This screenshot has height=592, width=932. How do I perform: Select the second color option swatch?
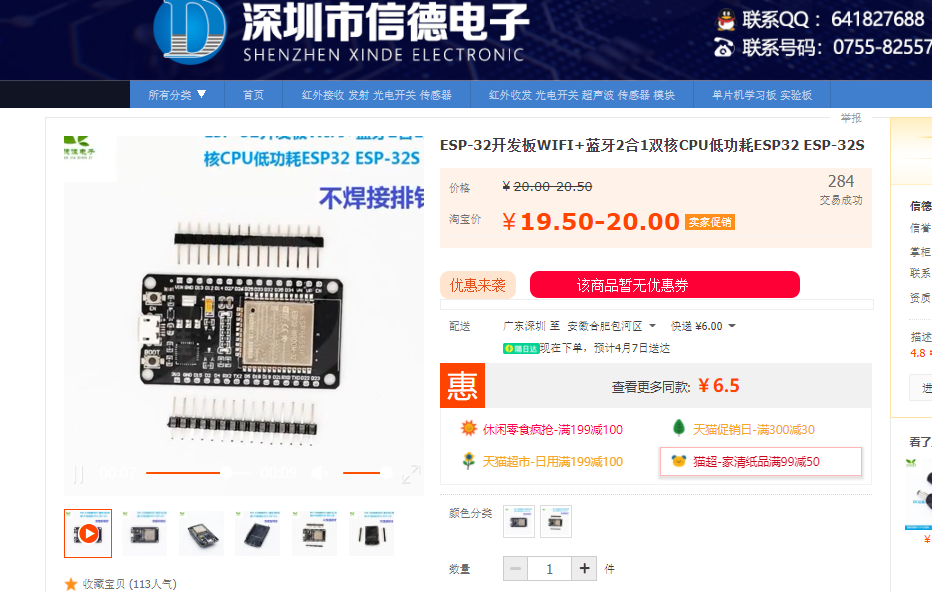(556, 521)
